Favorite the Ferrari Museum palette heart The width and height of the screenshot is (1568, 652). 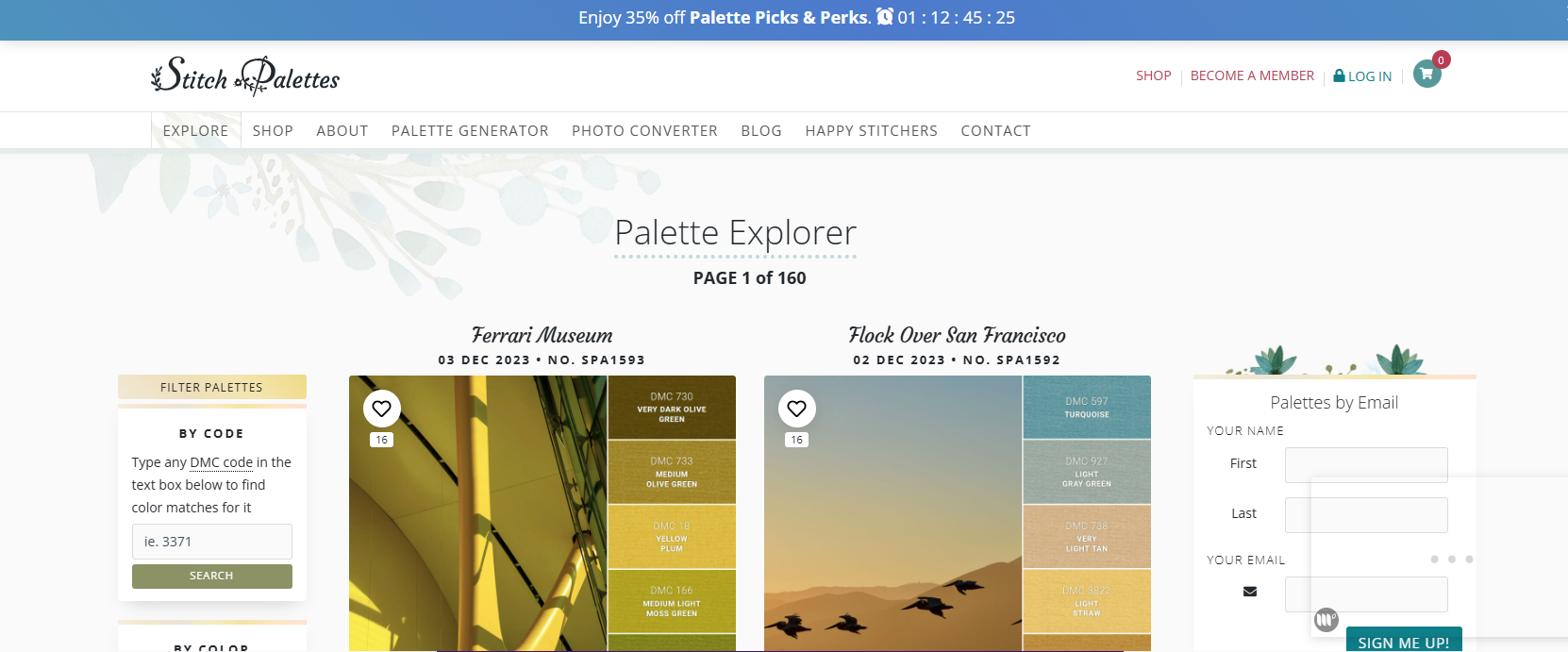[382, 409]
